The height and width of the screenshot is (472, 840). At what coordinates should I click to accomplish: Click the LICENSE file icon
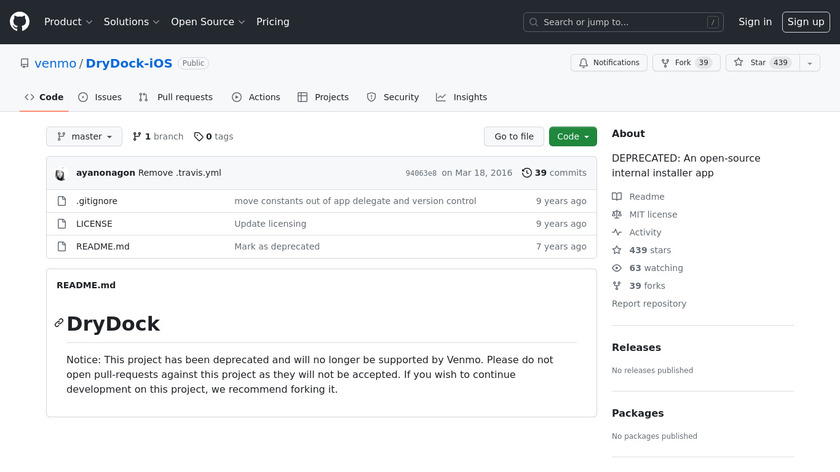coord(62,224)
